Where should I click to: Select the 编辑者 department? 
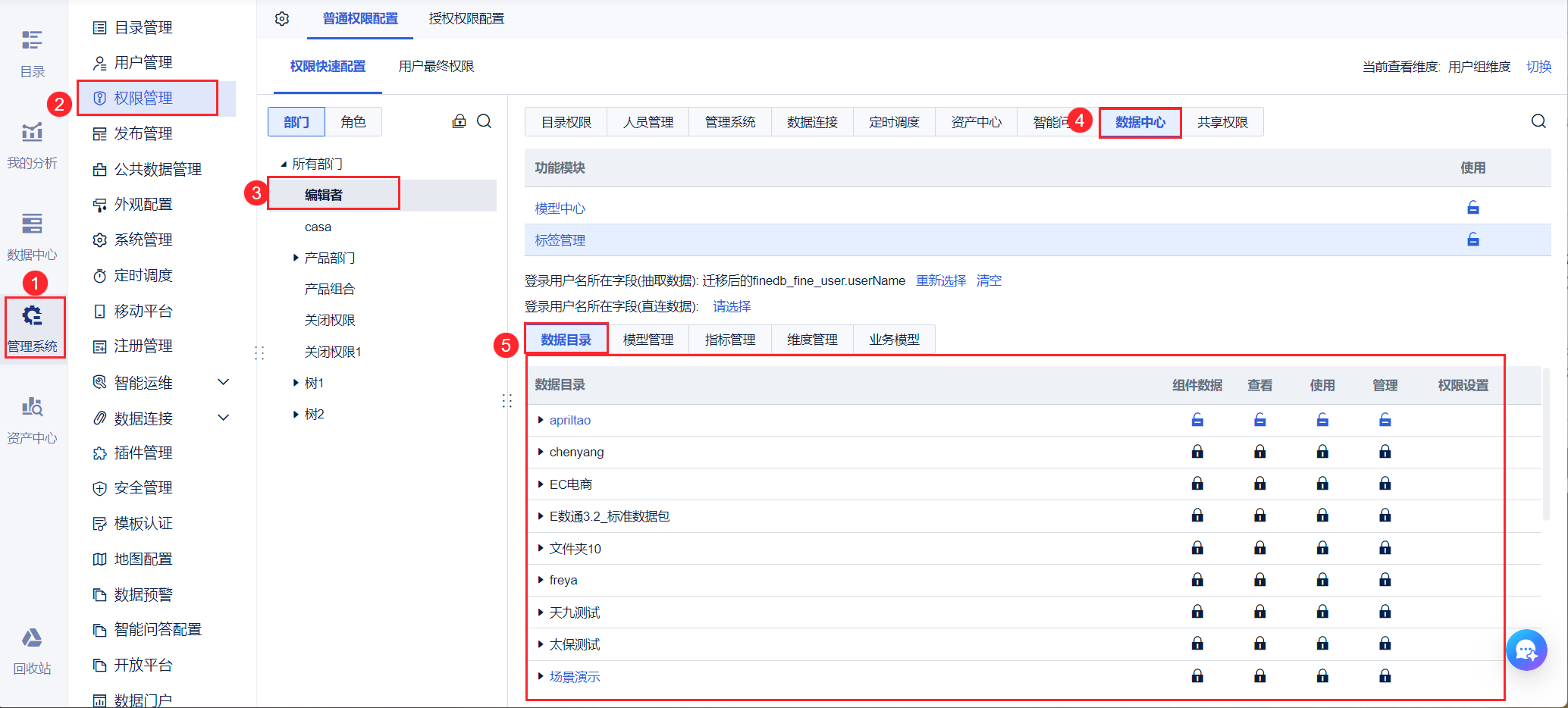coord(324,195)
